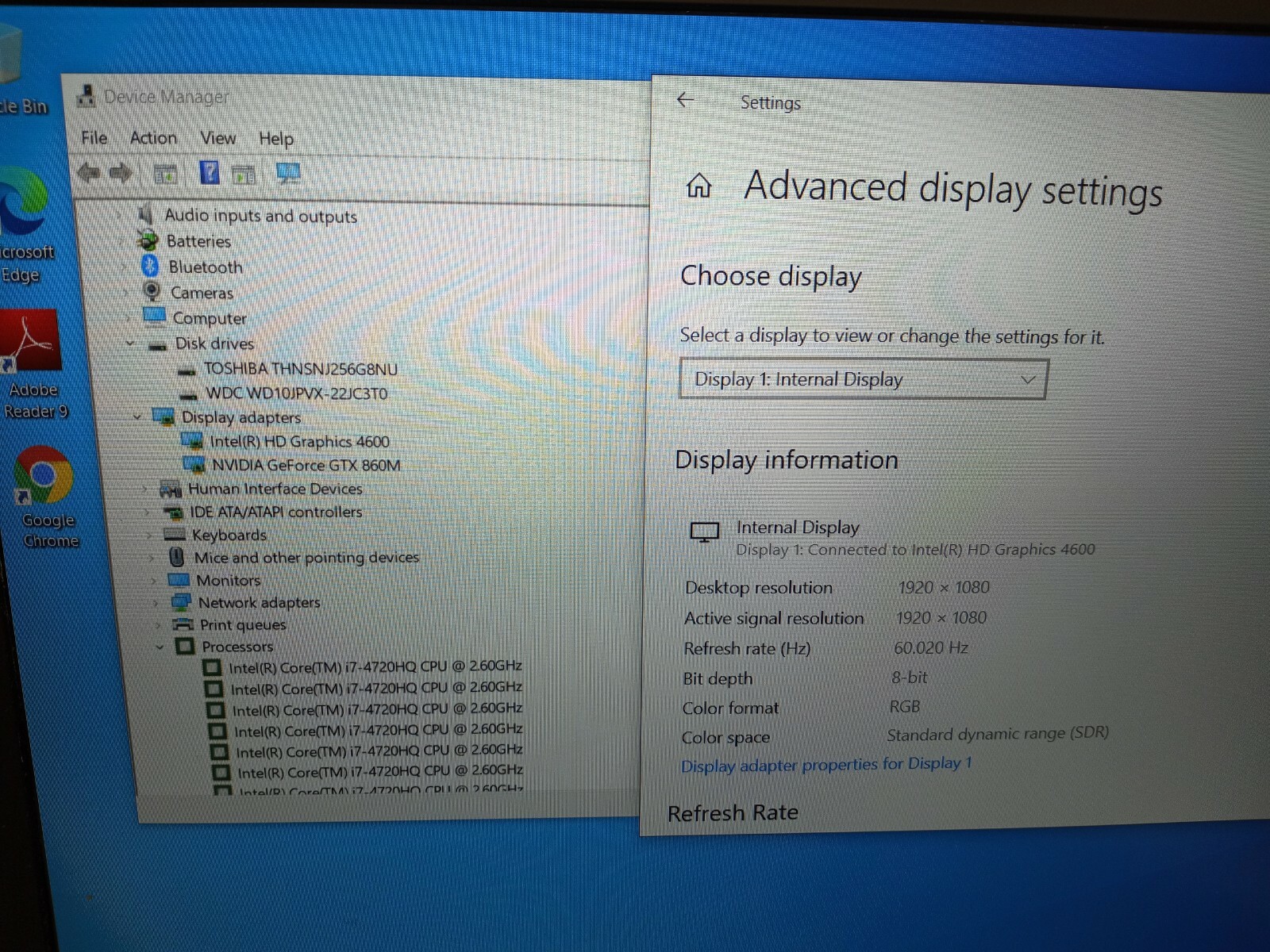
Task: Select Intel(R) HD Graphics 4600 adapter
Action: (x=299, y=441)
